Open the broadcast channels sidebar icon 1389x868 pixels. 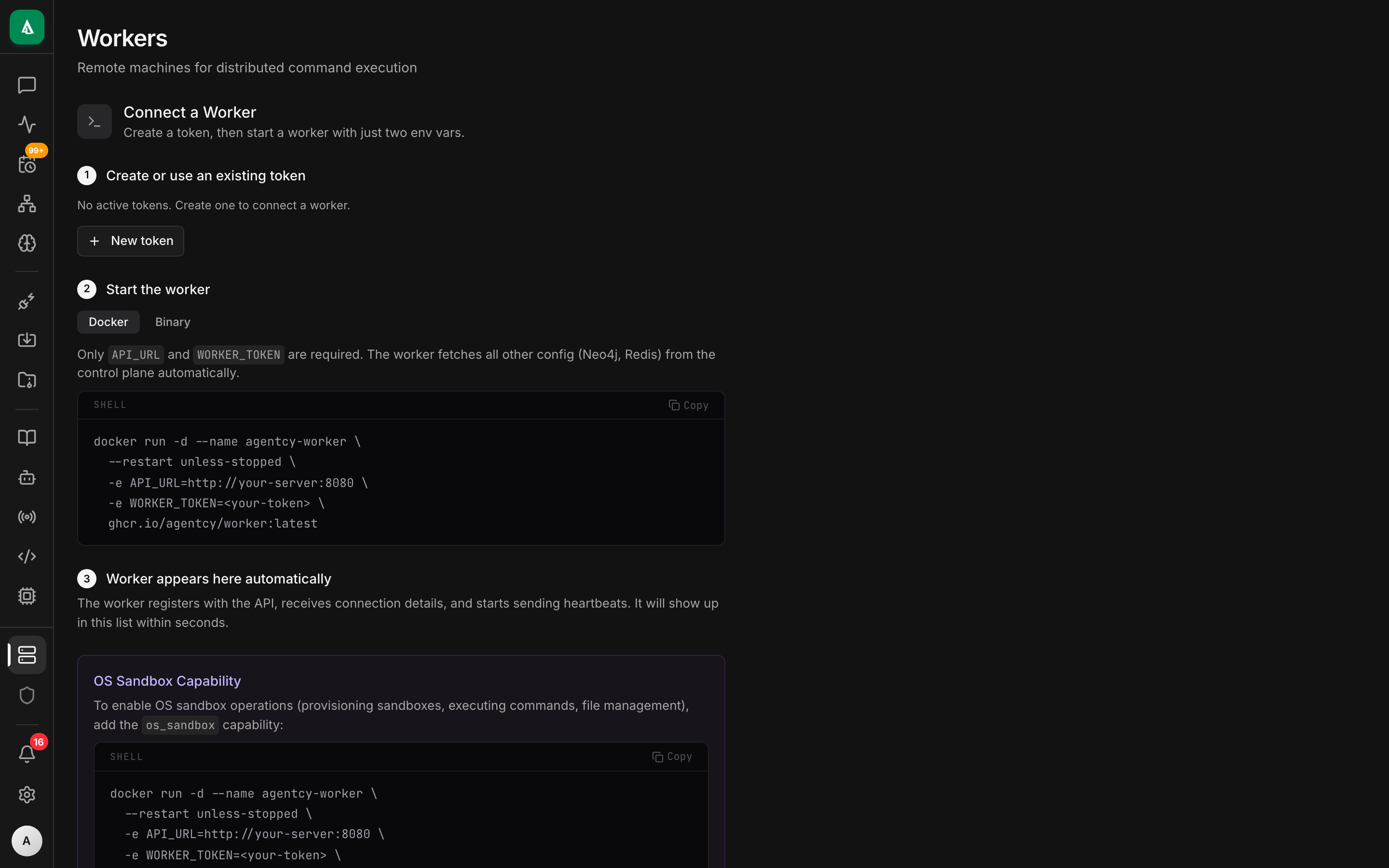[x=27, y=516]
